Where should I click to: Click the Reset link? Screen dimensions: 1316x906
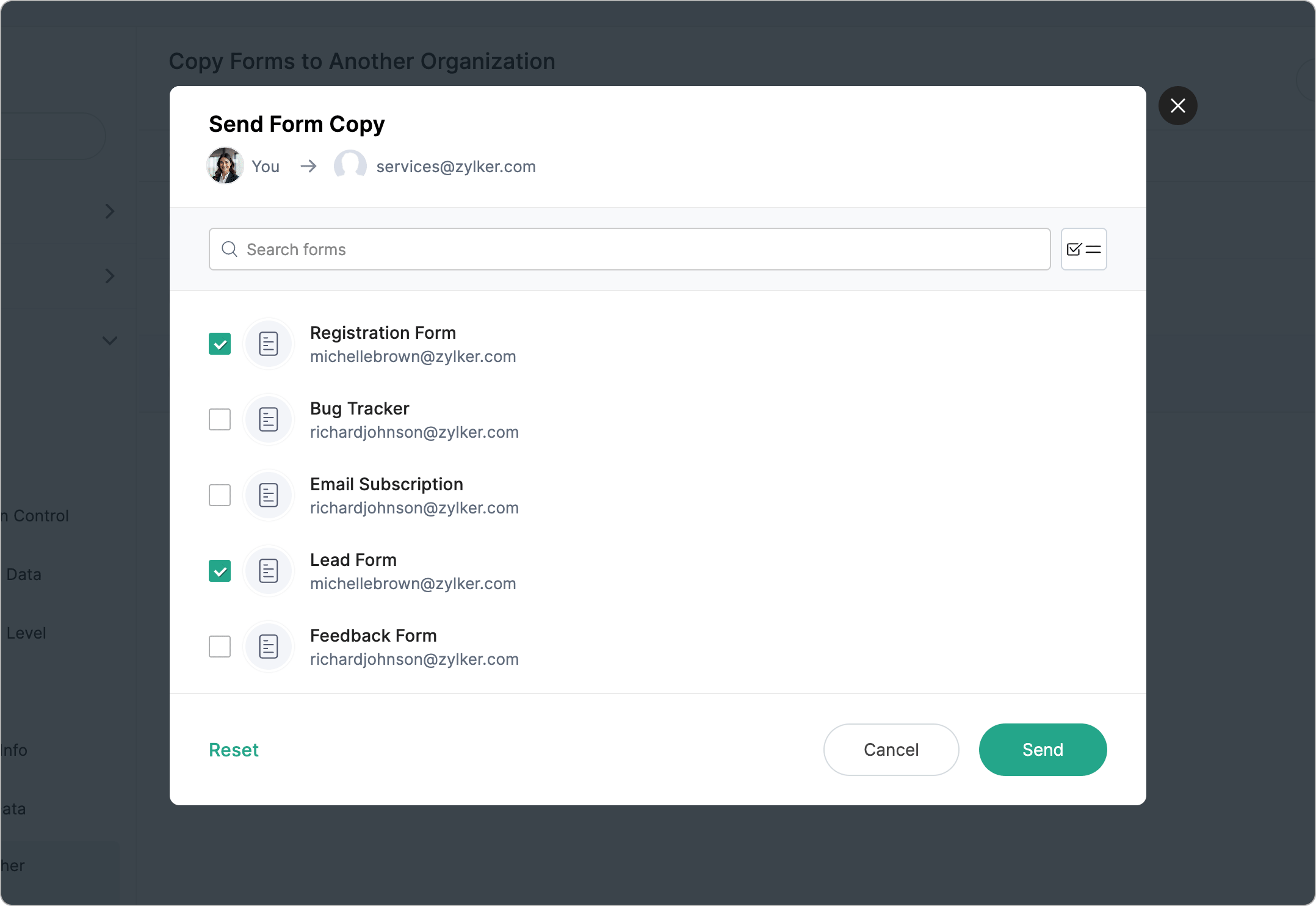(234, 750)
